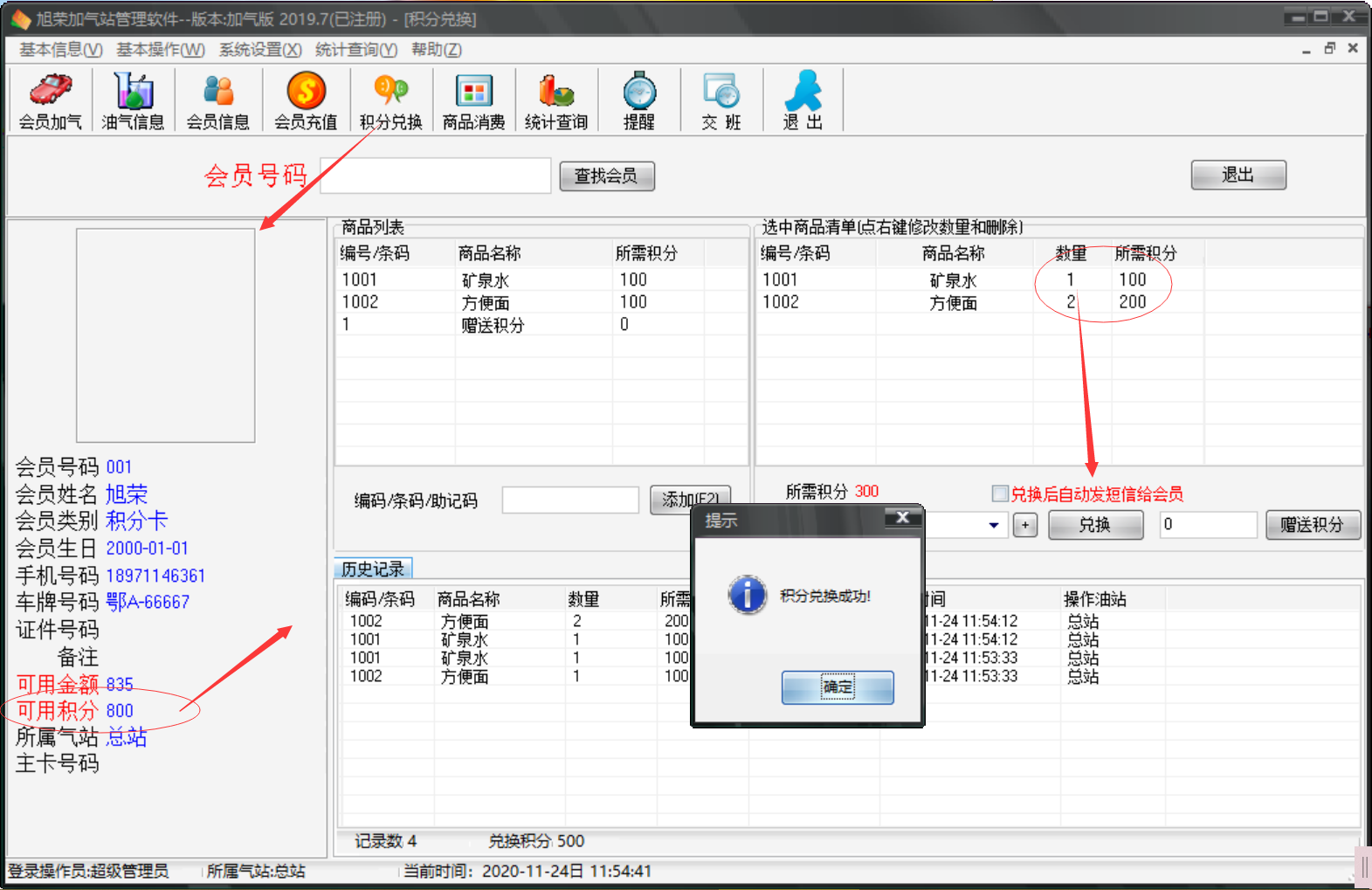Open 统计查询 toolbar icon

point(556,101)
